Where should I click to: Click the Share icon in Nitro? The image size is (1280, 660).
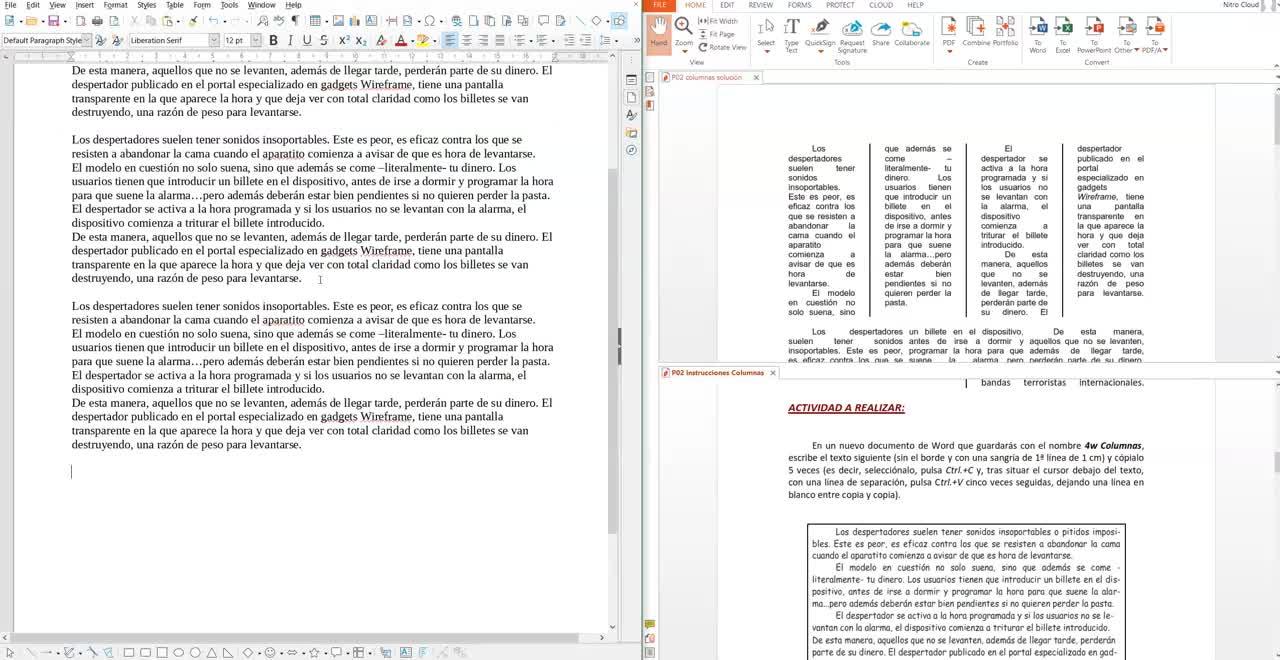point(880,33)
